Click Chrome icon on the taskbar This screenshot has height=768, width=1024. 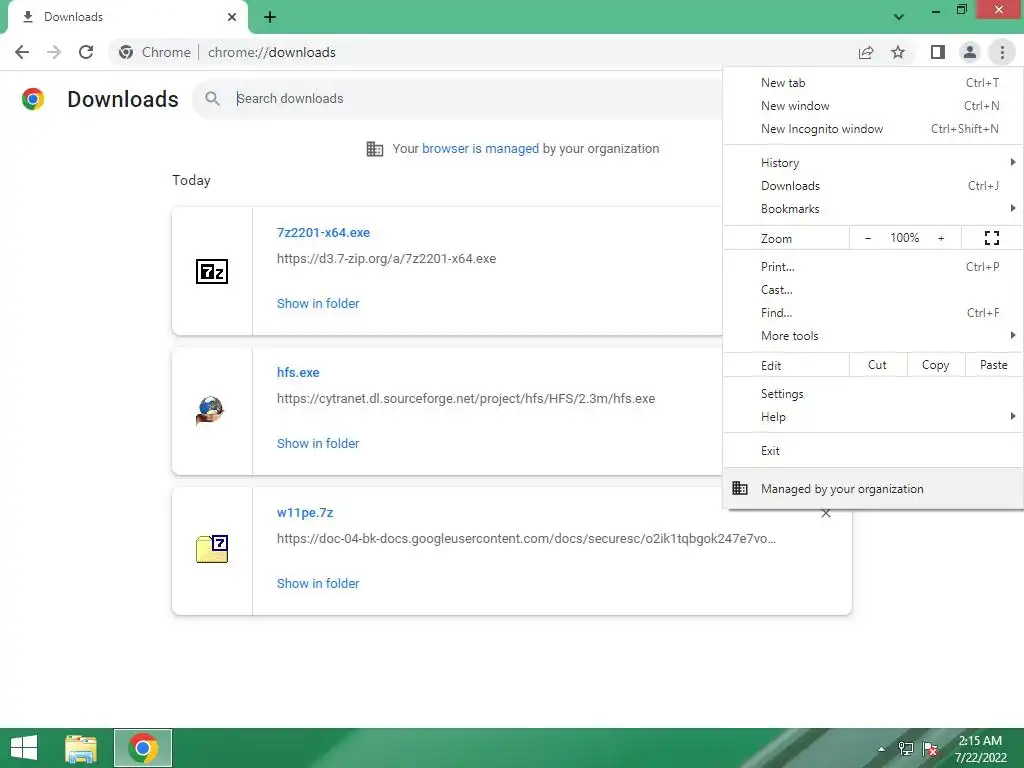(x=143, y=748)
